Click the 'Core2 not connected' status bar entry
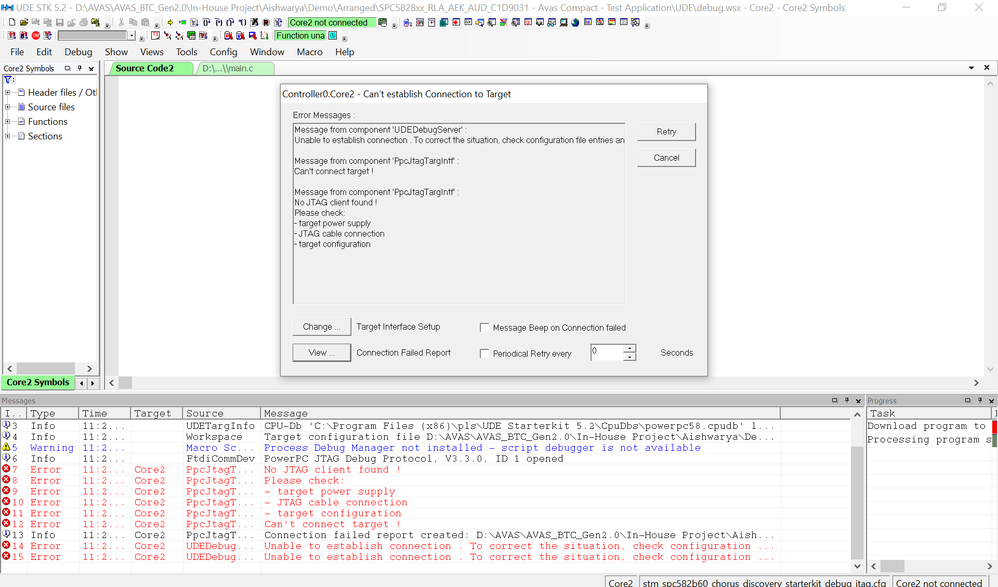998x587 pixels. (939, 583)
